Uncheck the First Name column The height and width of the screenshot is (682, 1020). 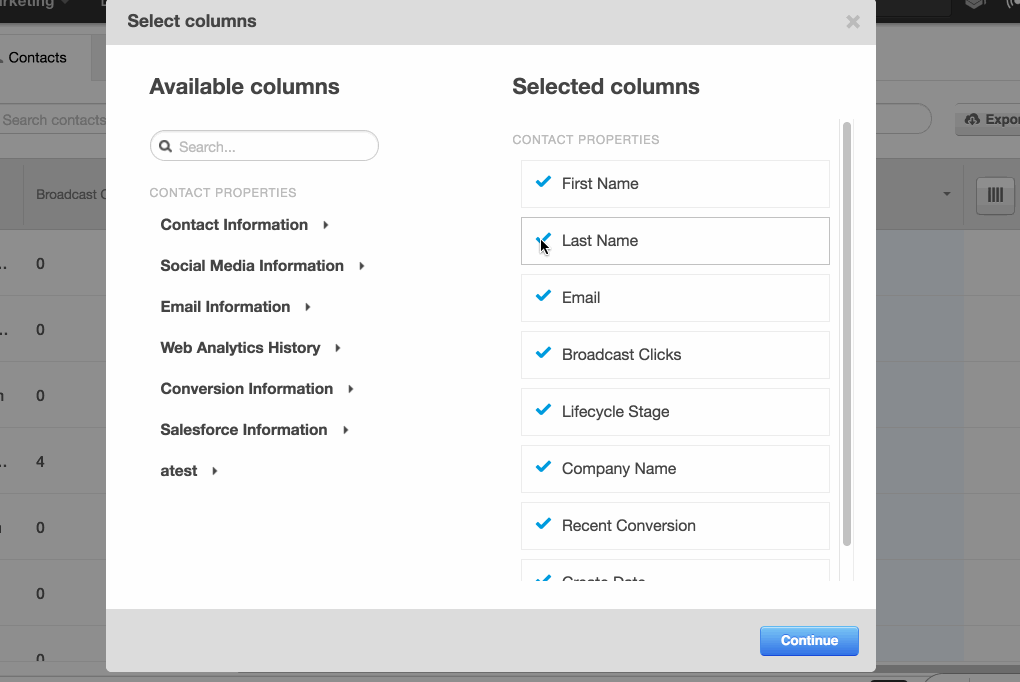[x=543, y=182]
